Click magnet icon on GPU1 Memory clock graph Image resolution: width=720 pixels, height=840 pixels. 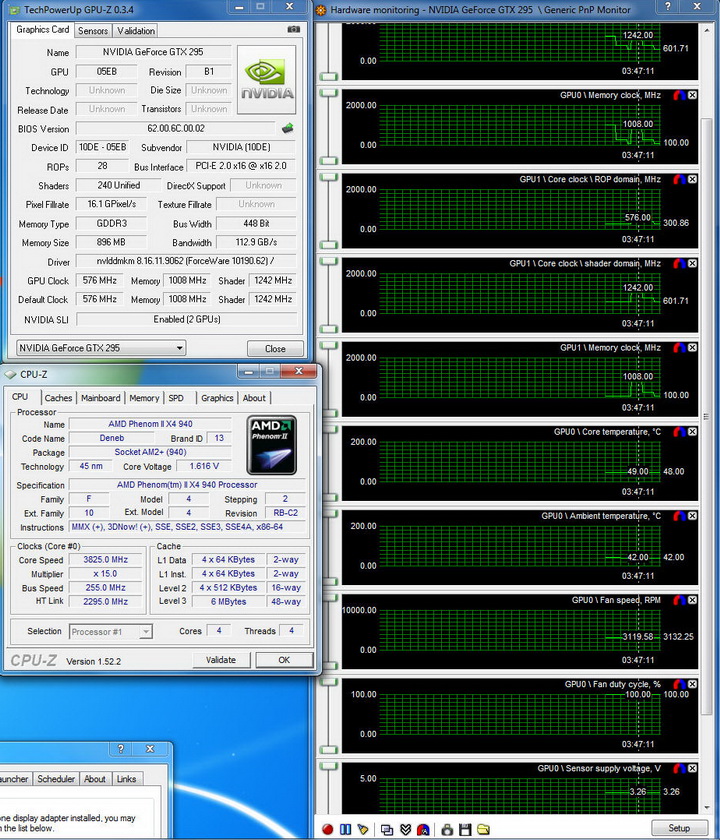point(679,348)
